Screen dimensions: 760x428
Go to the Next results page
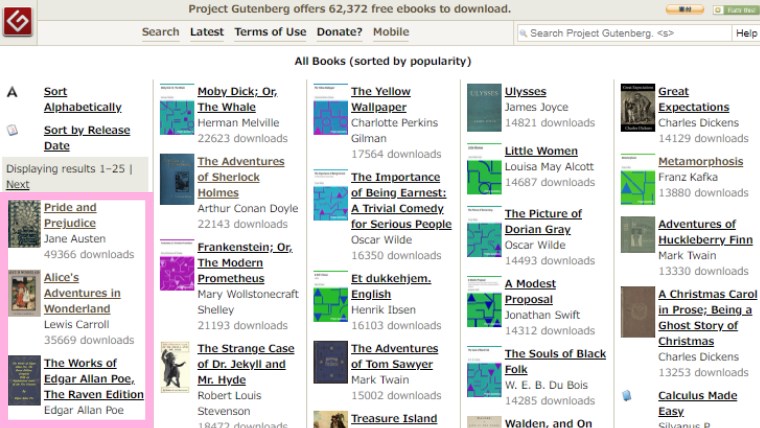(x=17, y=185)
